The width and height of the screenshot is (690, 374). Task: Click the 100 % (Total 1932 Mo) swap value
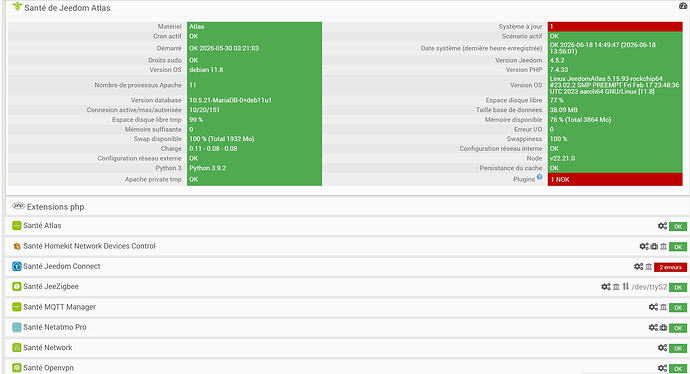[x=222, y=139]
